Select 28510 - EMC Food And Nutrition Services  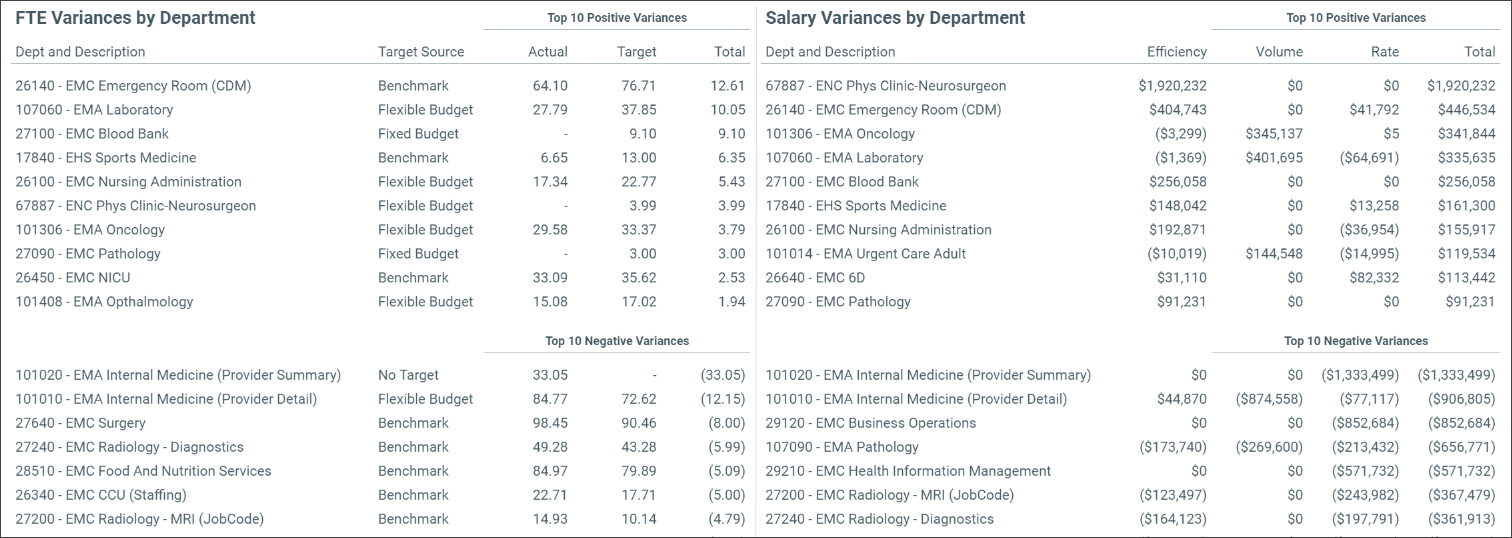point(143,471)
